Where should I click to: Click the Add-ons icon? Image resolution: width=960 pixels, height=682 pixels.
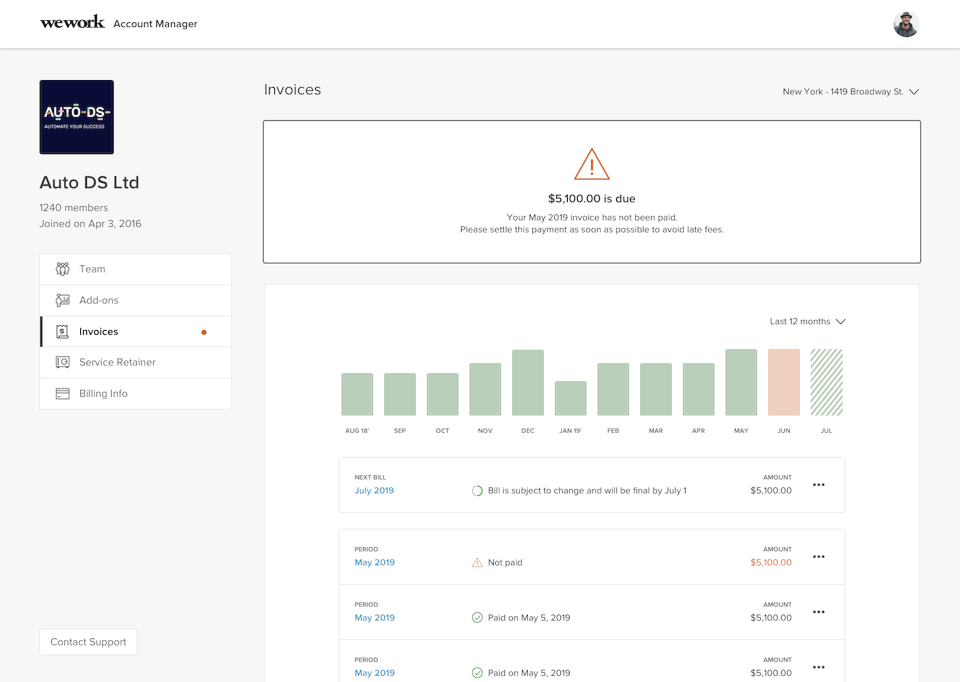pyautogui.click(x=62, y=300)
